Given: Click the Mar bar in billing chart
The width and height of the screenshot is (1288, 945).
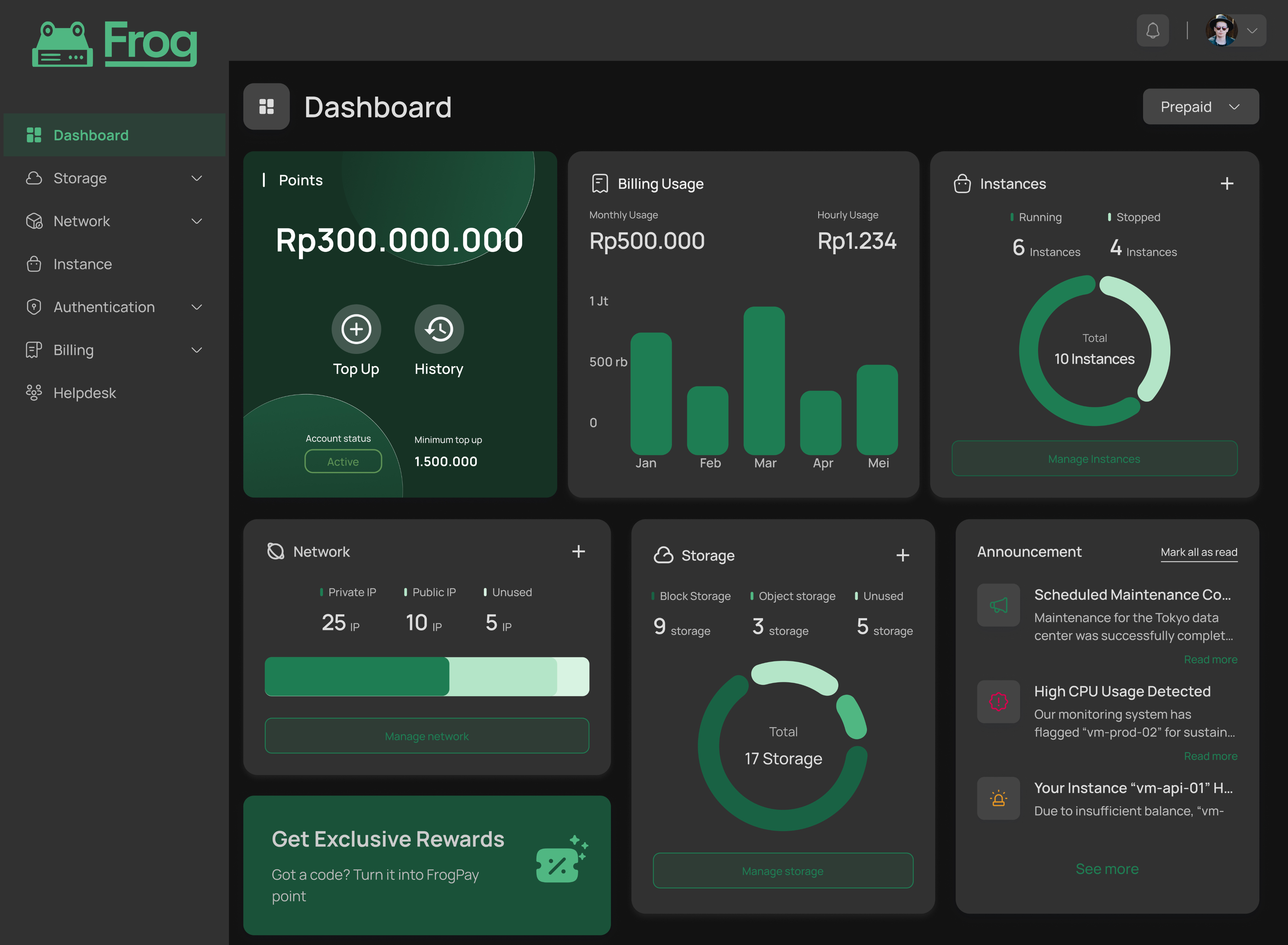Looking at the screenshot, I should [x=764, y=380].
